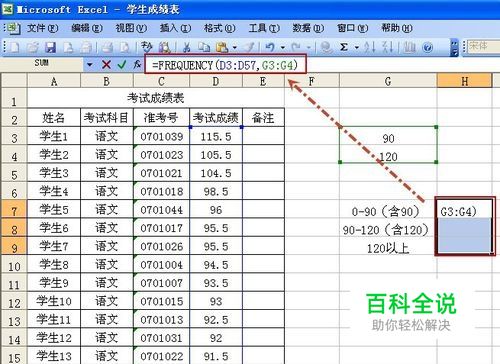Viewport: 500px width, 364px height.
Task: Run the Spelling check icon
Action: (x=146, y=47)
